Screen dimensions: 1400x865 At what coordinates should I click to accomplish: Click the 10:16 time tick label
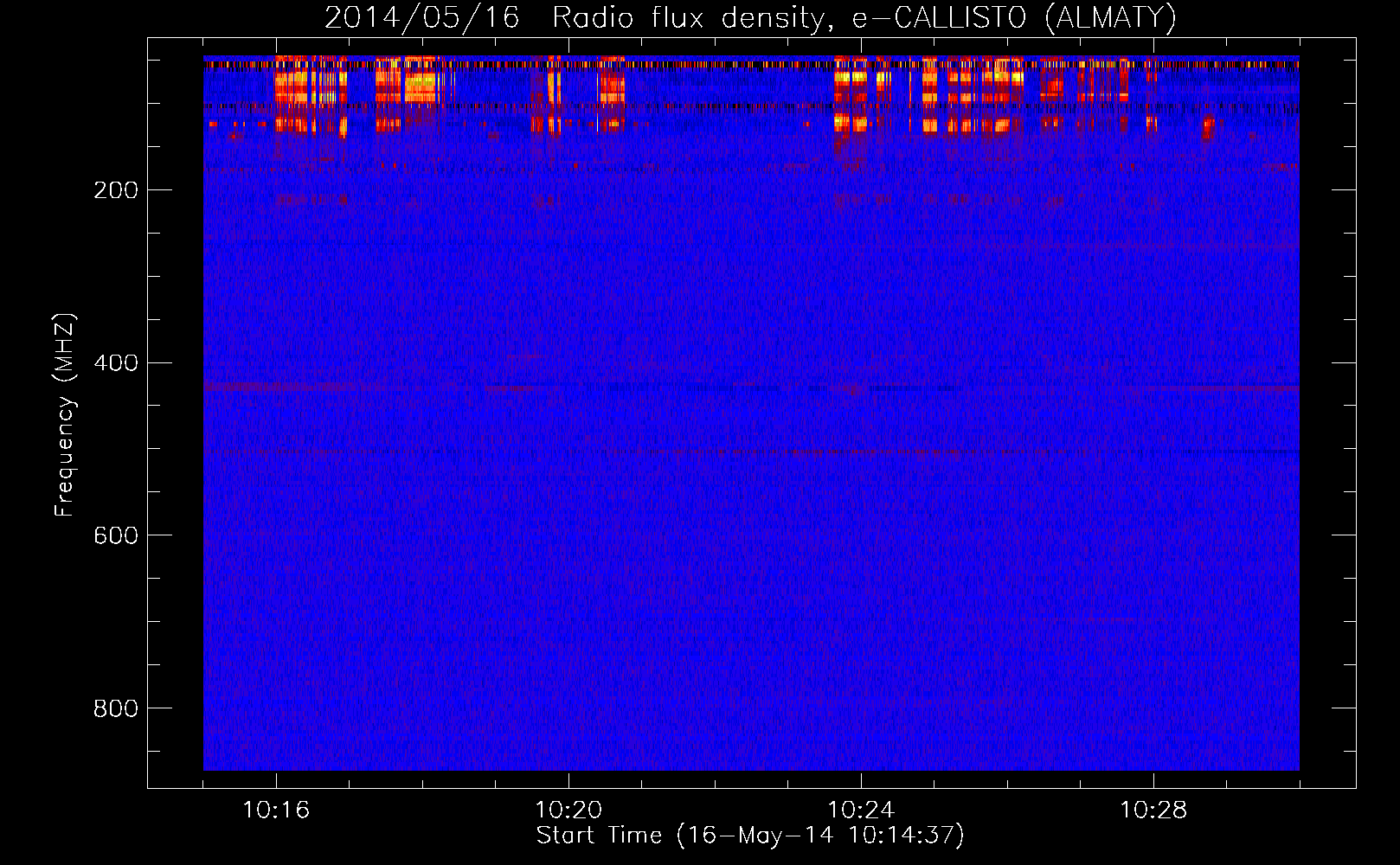tap(276, 811)
